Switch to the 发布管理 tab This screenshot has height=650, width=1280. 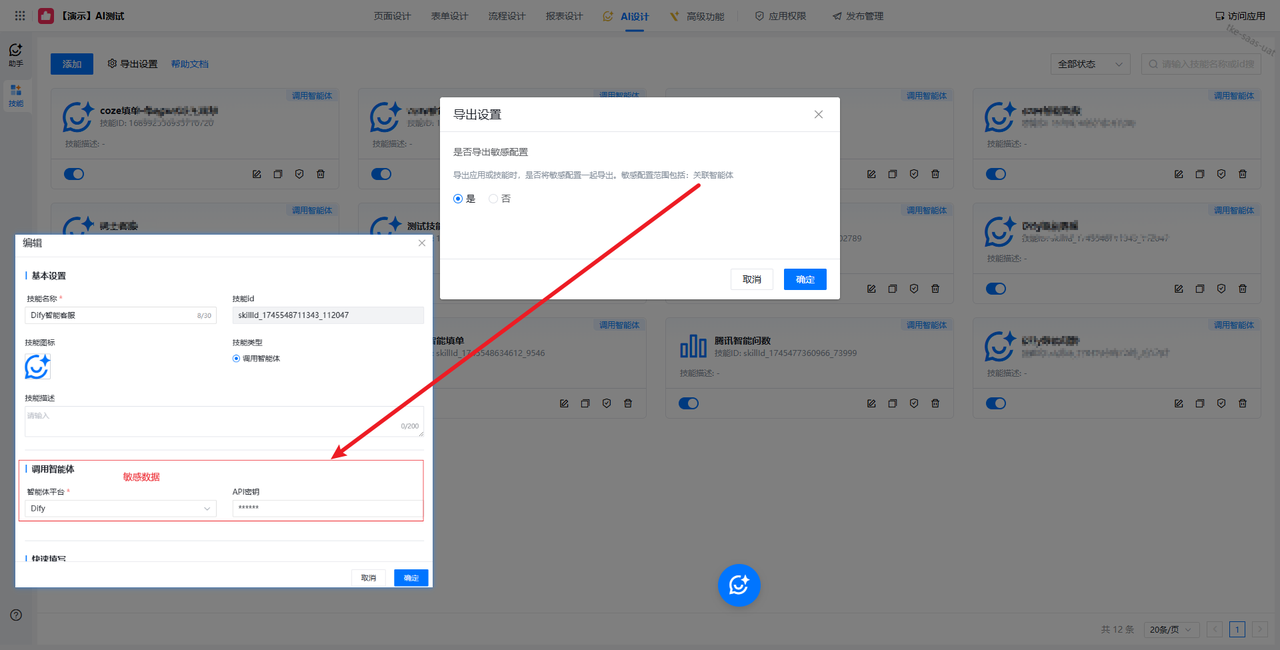coord(856,16)
